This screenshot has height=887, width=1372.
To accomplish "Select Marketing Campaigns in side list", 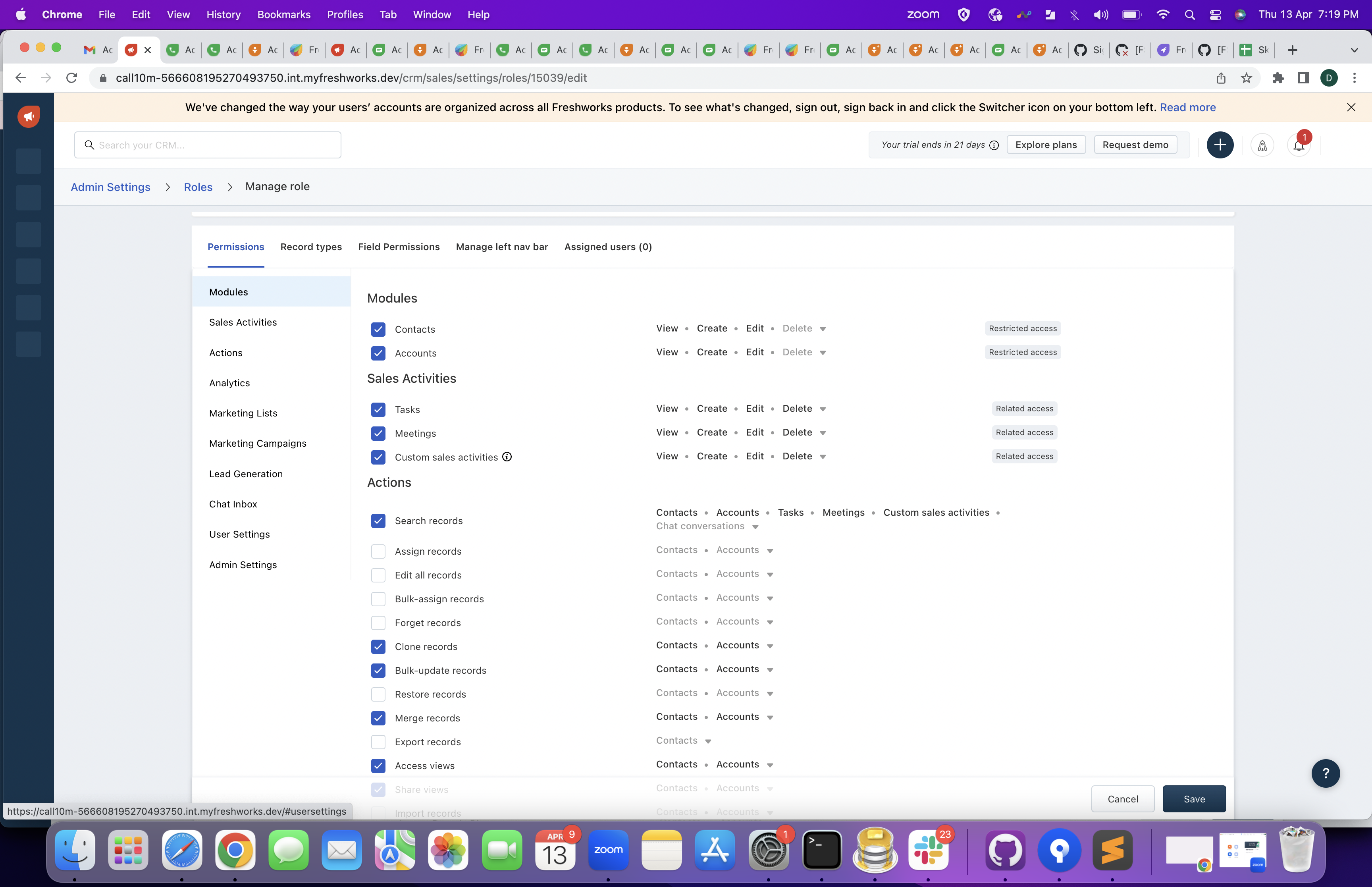I will [x=257, y=443].
